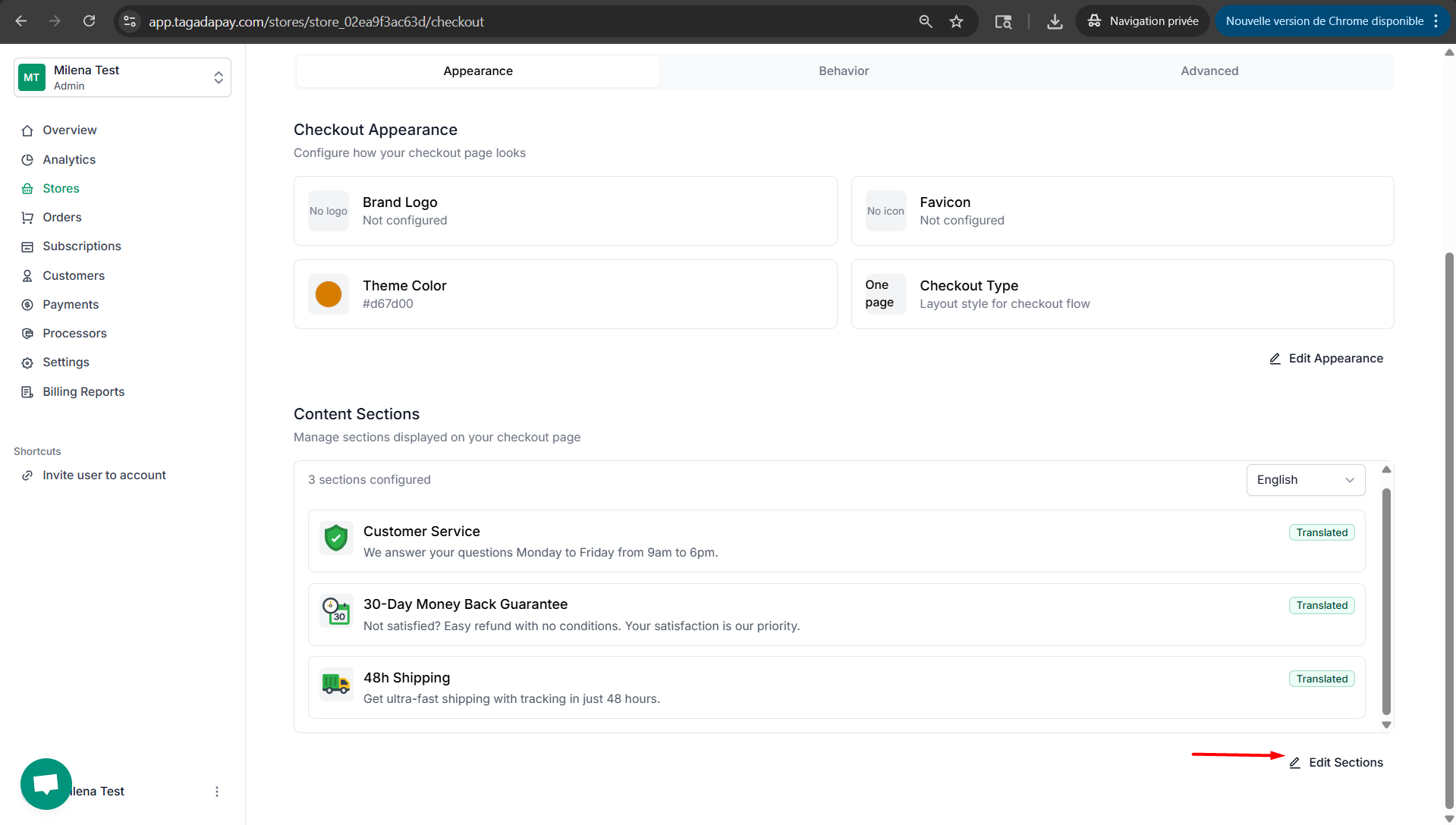Click the orange Theme Color swatch

coord(329,294)
